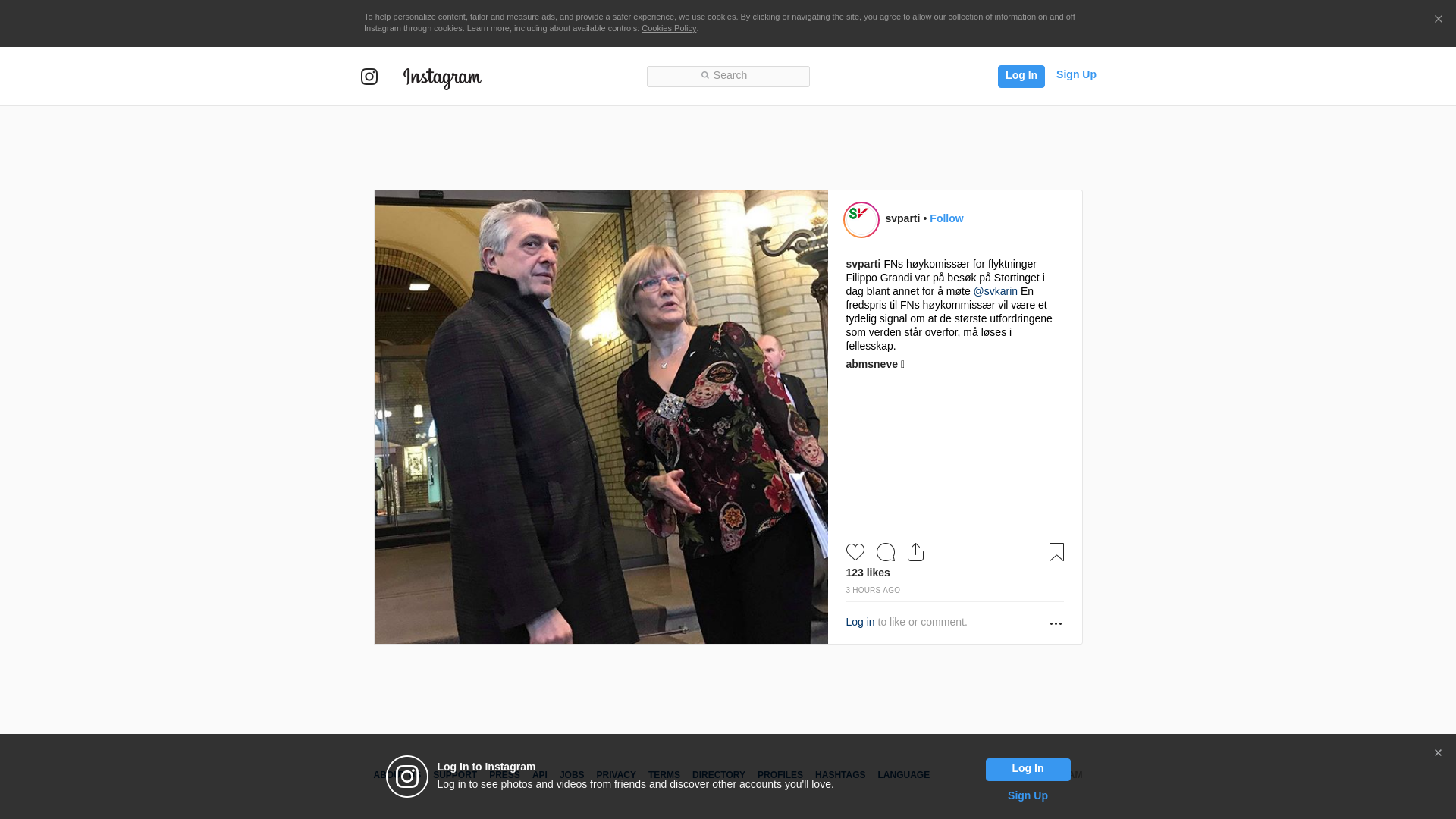Open the DIRECTORY footer link
Image resolution: width=1456 pixels, height=819 pixels.
(x=718, y=775)
